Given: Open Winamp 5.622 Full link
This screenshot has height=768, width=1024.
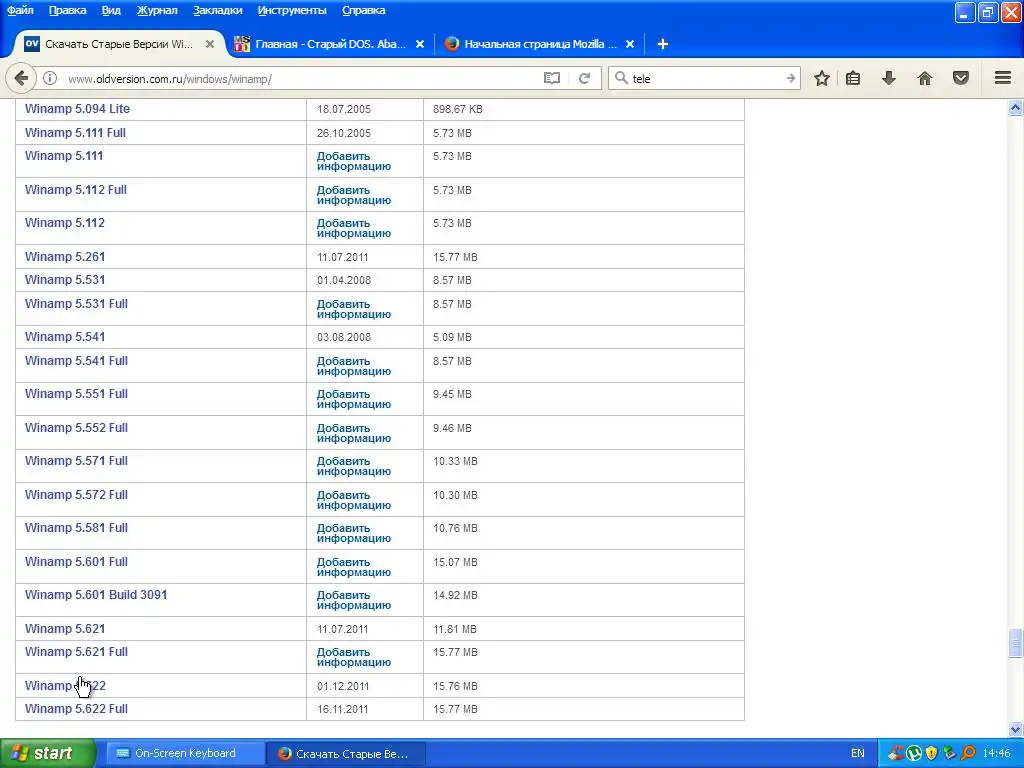Looking at the screenshot, I should point(76,709).
